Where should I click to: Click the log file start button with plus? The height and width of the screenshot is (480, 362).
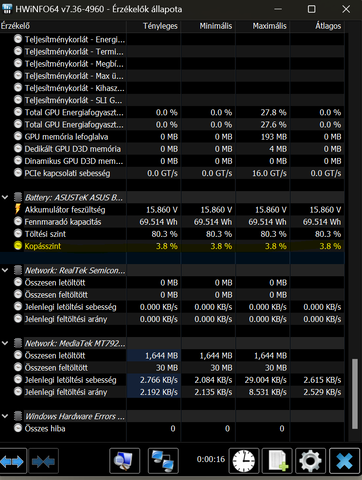(277, 461)
